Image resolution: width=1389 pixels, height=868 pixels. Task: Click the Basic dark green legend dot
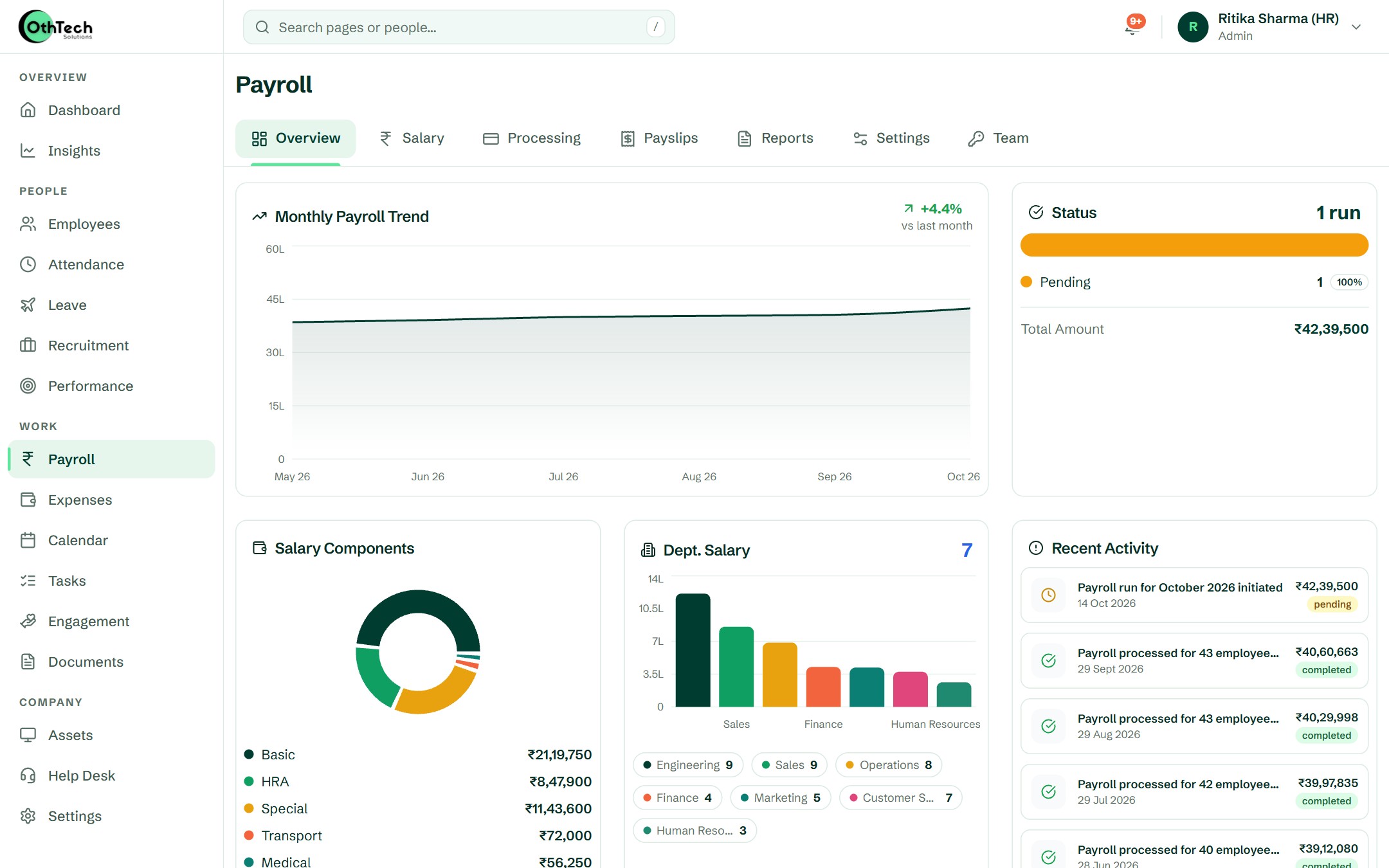(x=249, y=754)
